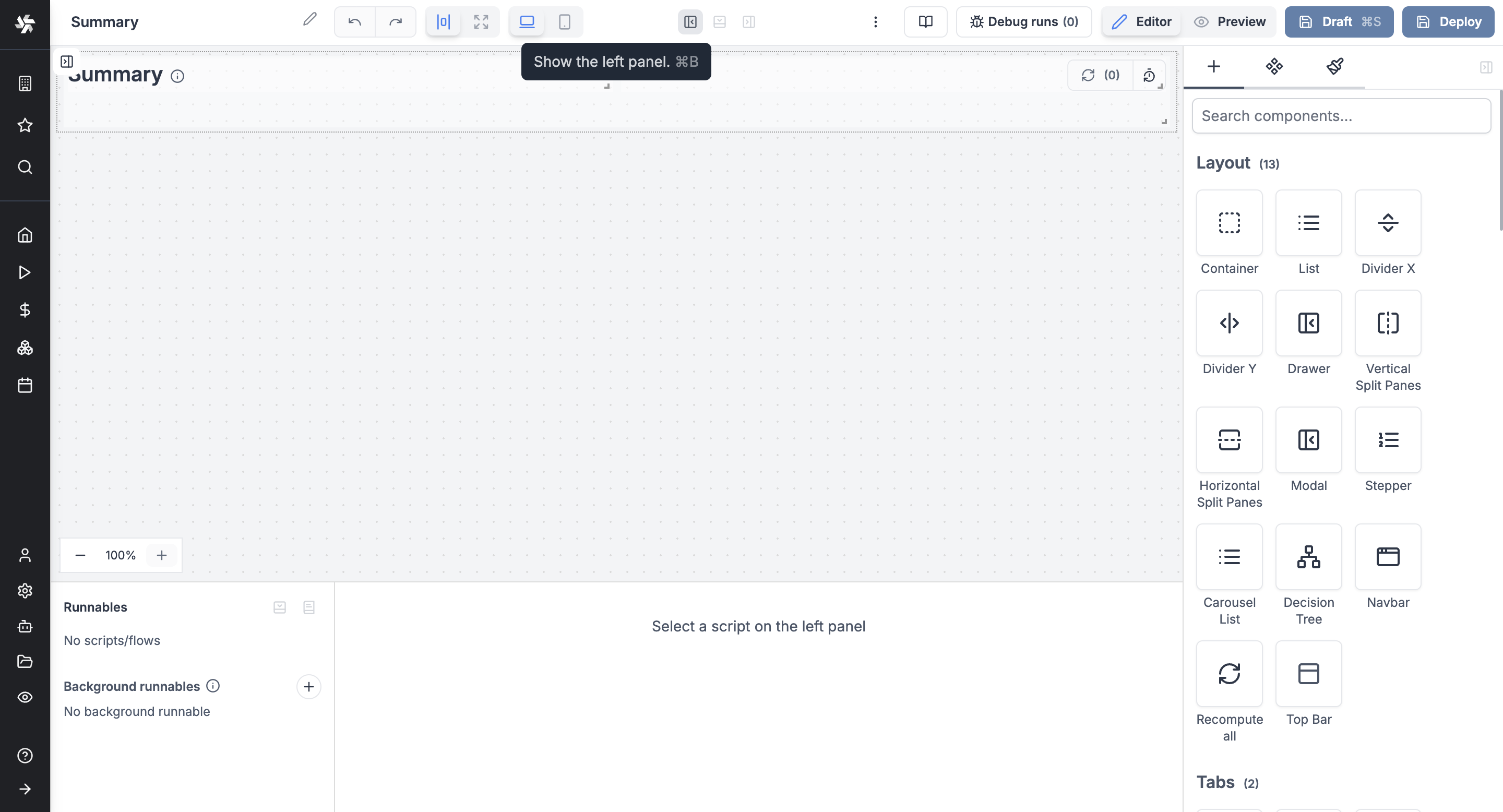Image resolution: width=1503 pixels, height=812 pixels.
Task: Click the Search components field
Action: tap(1341, 116)
